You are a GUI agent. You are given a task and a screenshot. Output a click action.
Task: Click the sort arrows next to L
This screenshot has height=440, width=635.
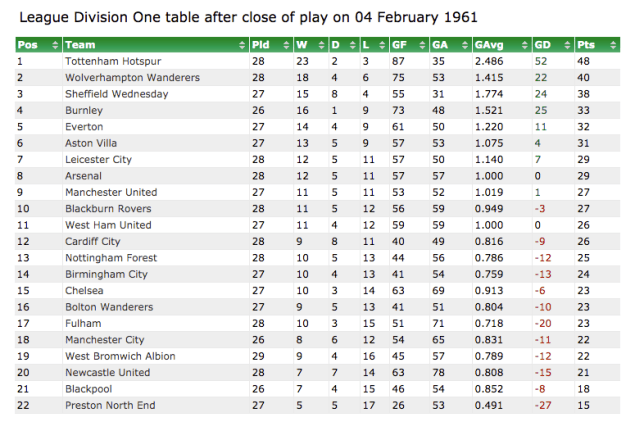[381, 45]
